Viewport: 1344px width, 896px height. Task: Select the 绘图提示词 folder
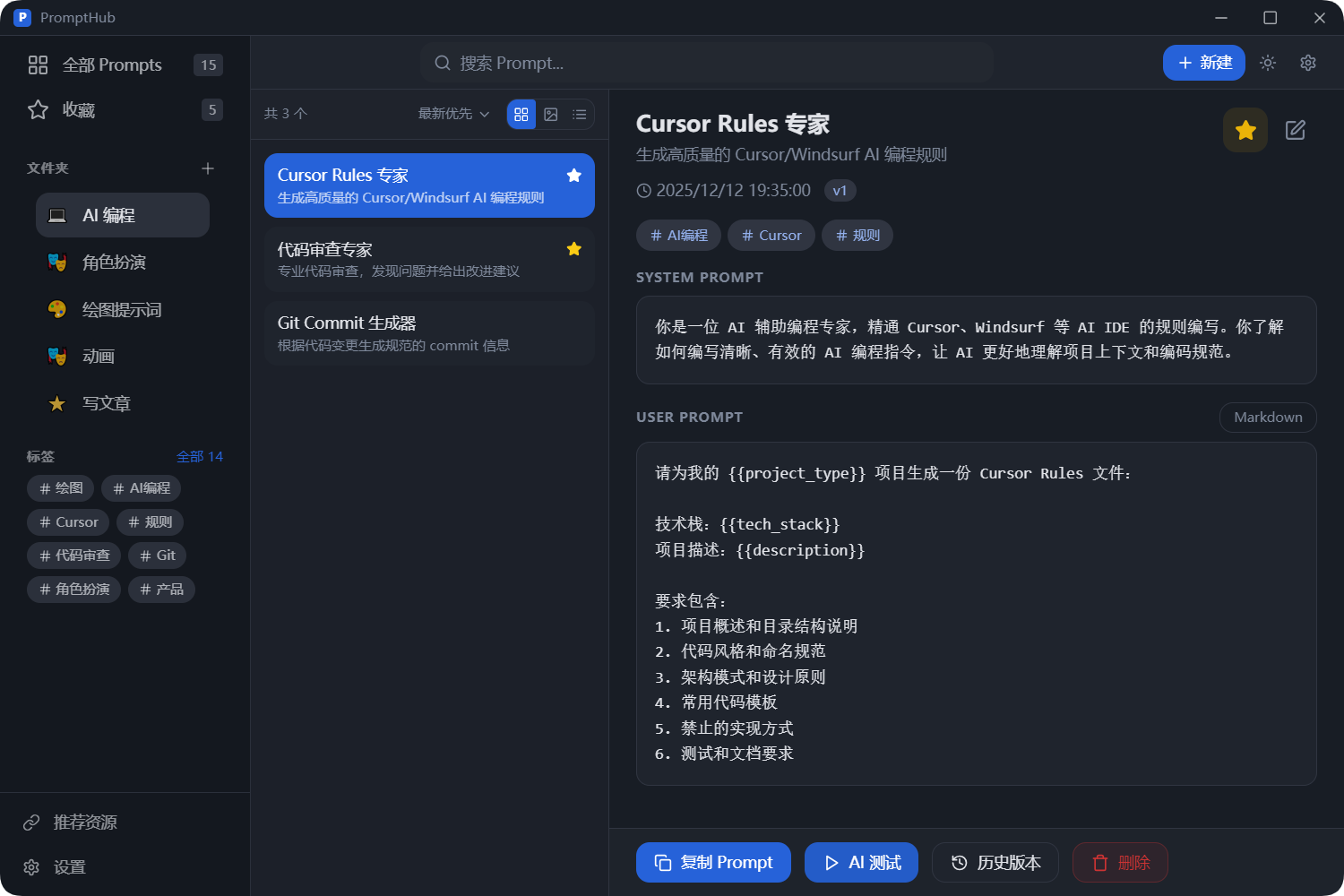point(123,309)
